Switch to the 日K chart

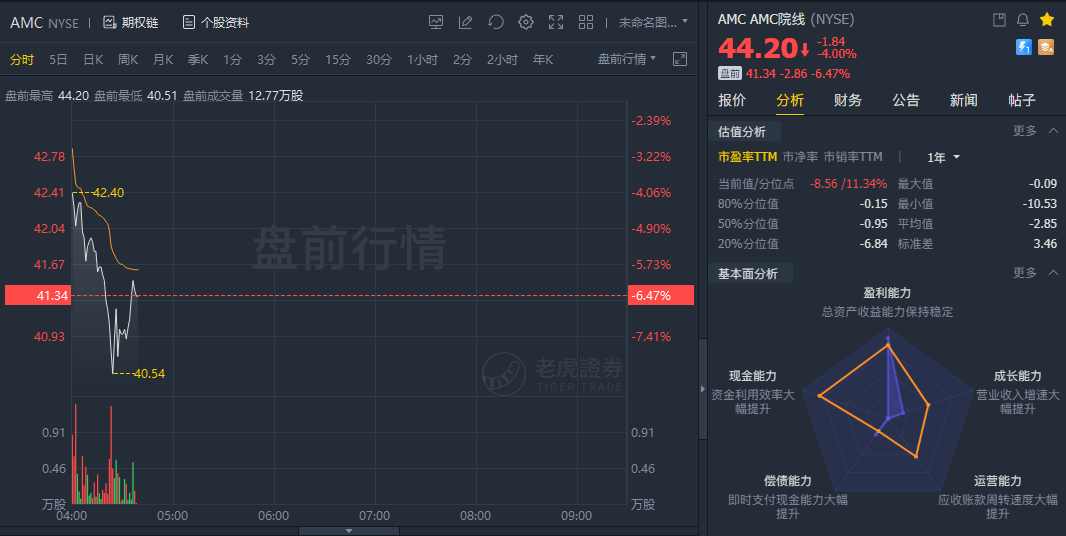93,60
